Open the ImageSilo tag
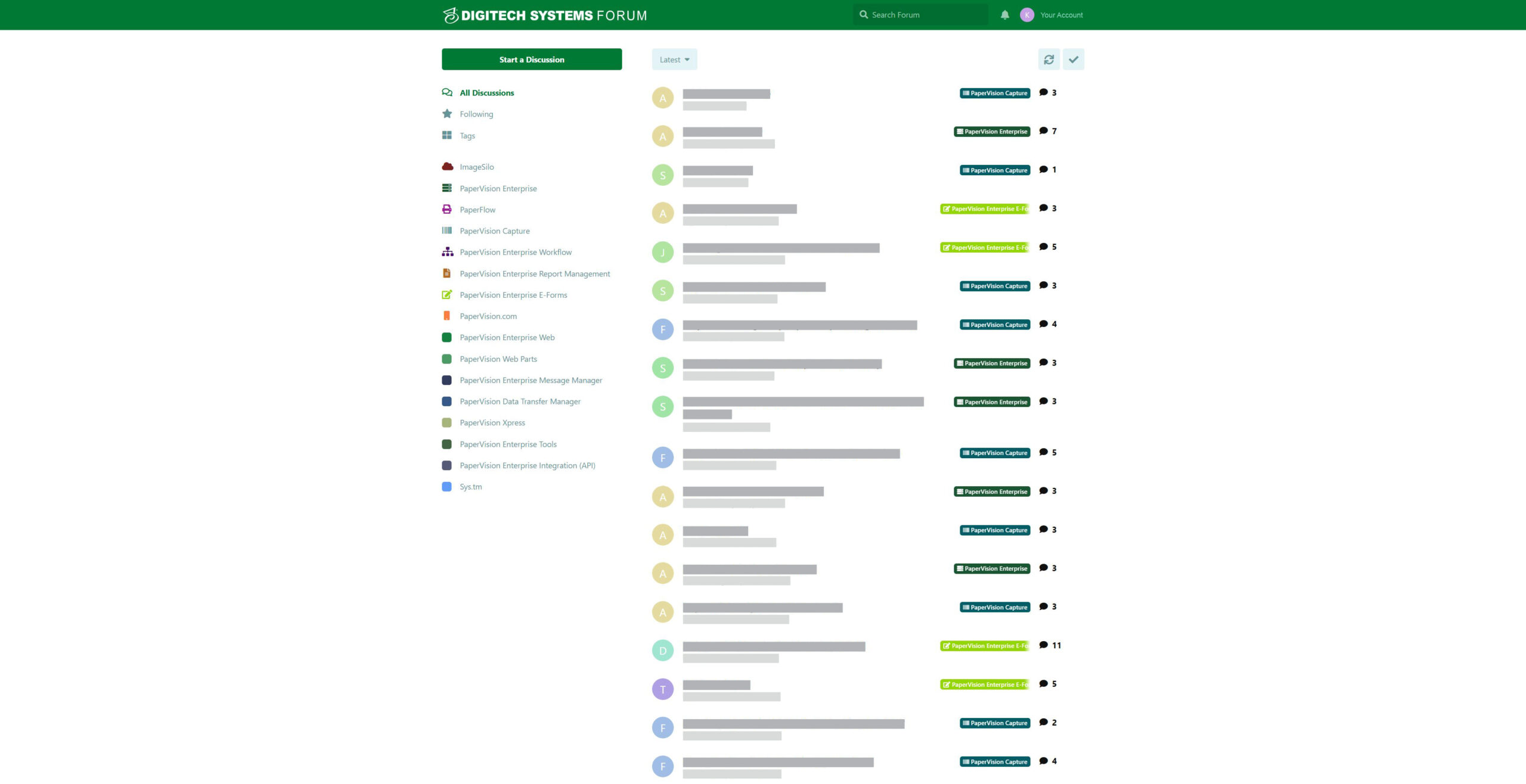The width and height of the screenshot is (1526, 784). (x=477, y=167)
